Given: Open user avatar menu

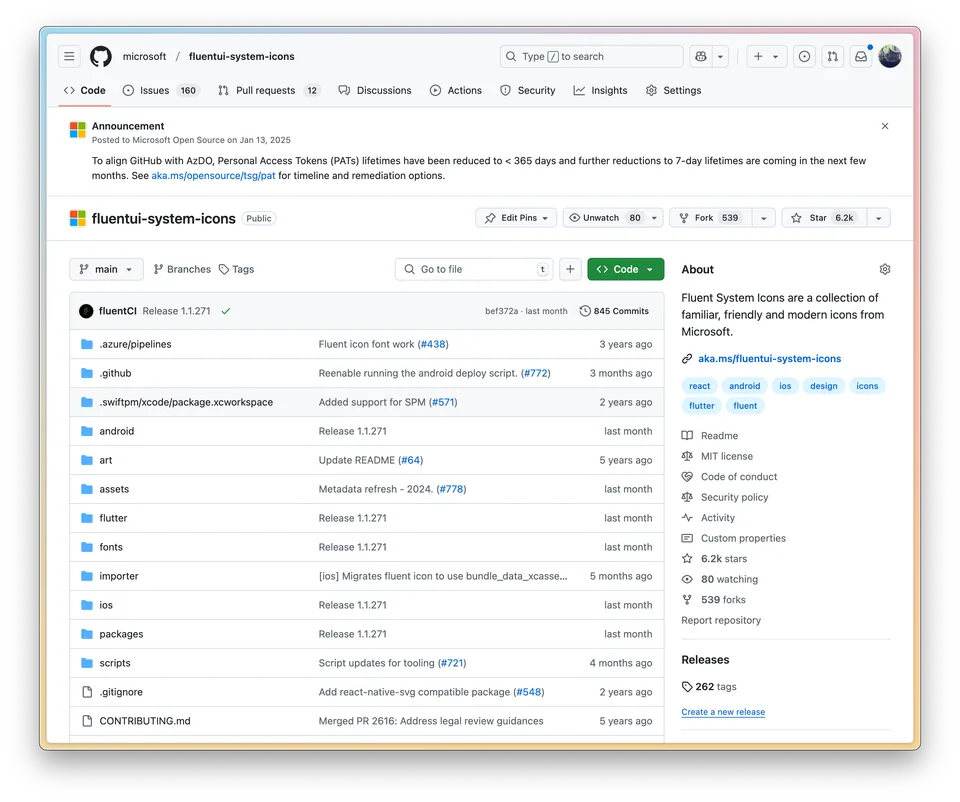Looking at the screenshot, I should click(890, 56).
